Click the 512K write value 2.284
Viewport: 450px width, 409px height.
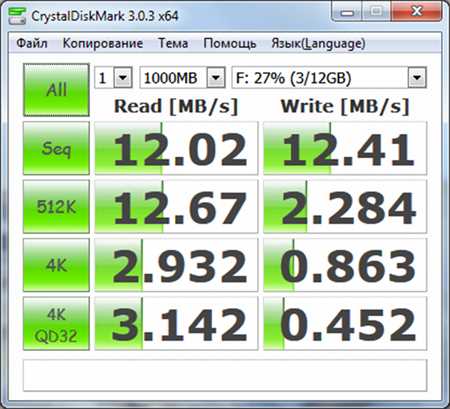point(345,207)
